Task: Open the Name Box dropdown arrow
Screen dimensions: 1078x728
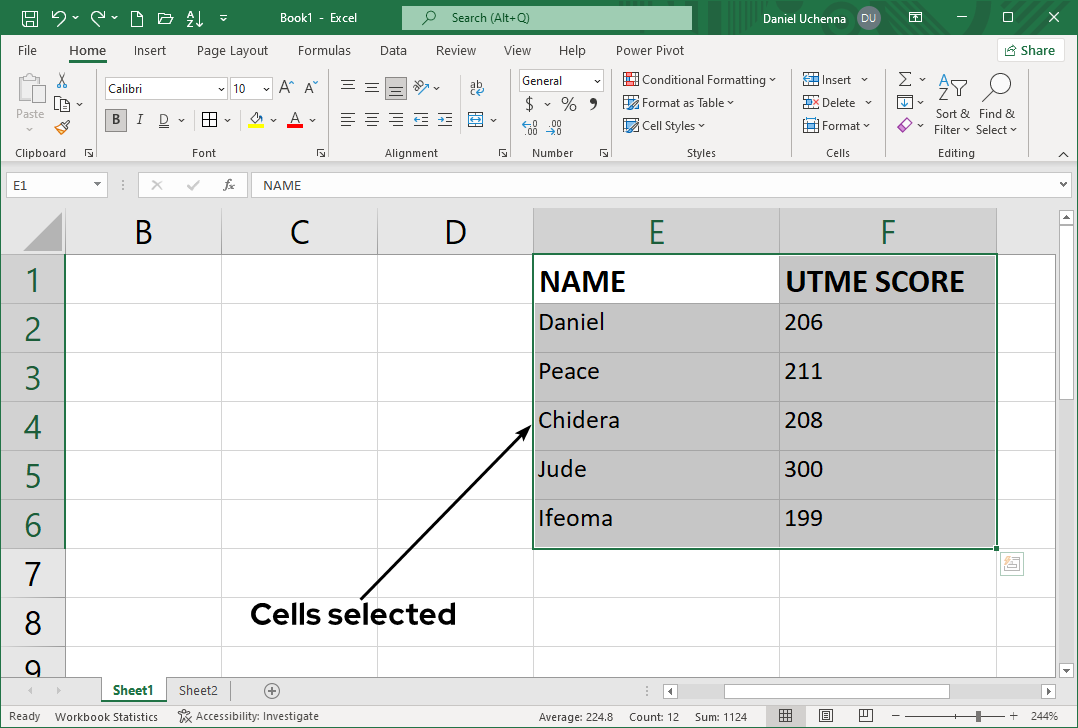Action: pyautogui.click(x=97, y=185)
